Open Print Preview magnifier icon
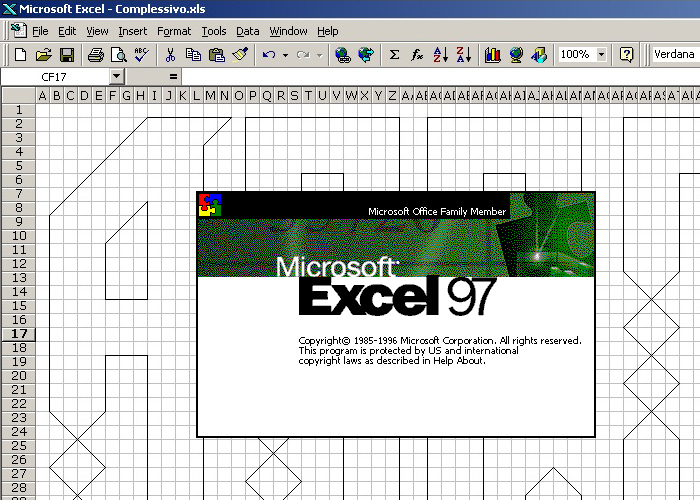This screenshot has height=500, width=700. [x=119, y=55]
